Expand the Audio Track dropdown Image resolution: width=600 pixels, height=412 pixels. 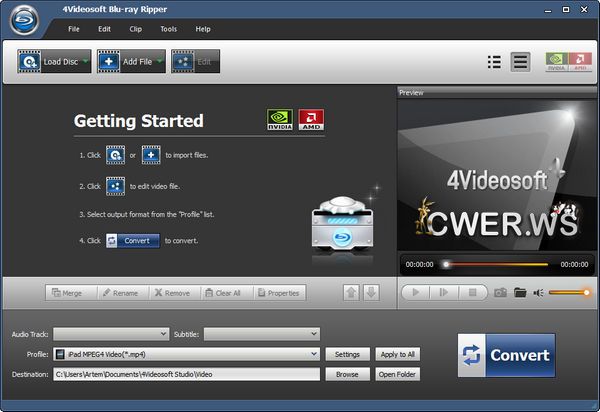click(x=111, y=334)
